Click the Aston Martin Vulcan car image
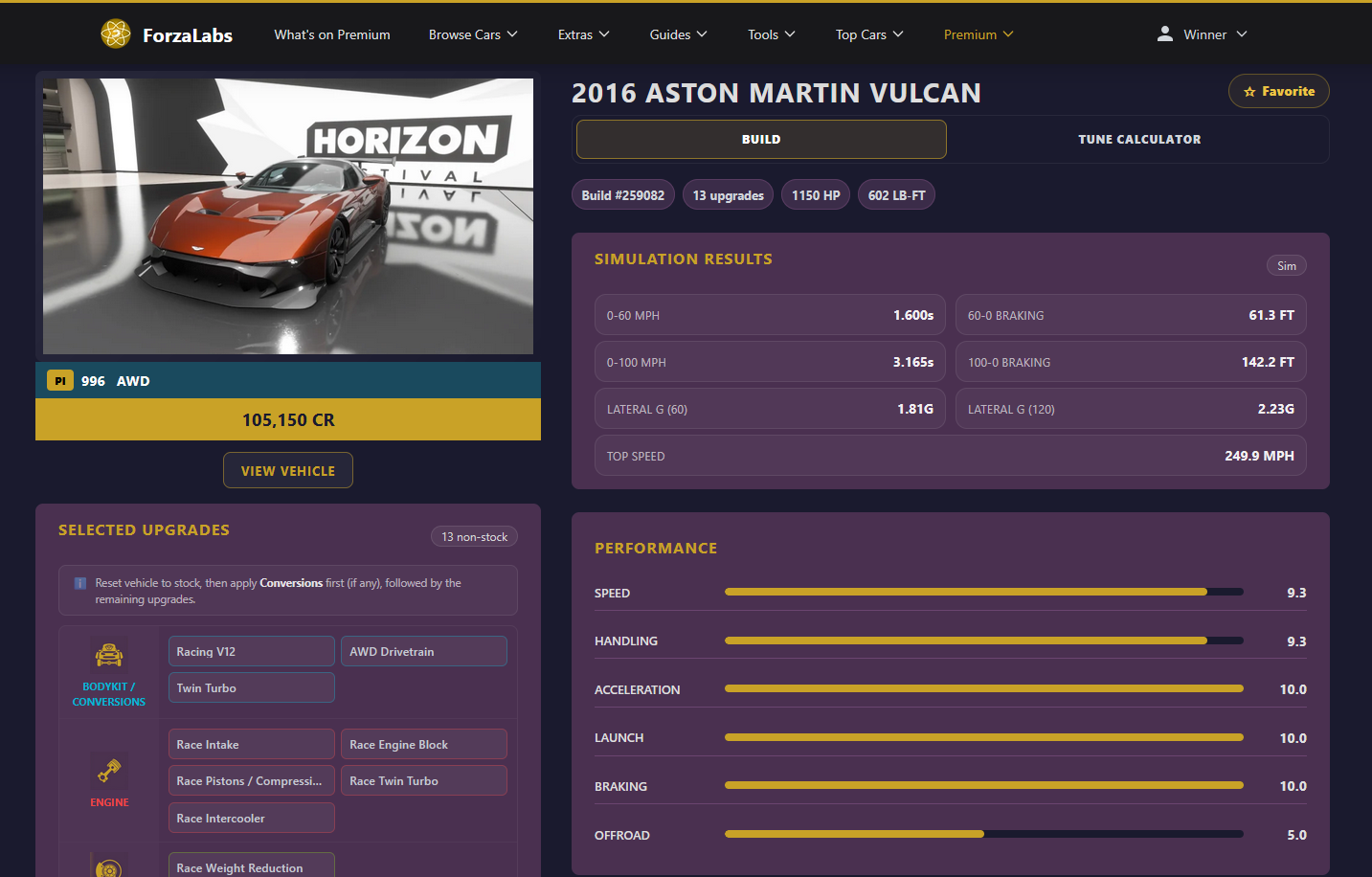 (288, 216)
